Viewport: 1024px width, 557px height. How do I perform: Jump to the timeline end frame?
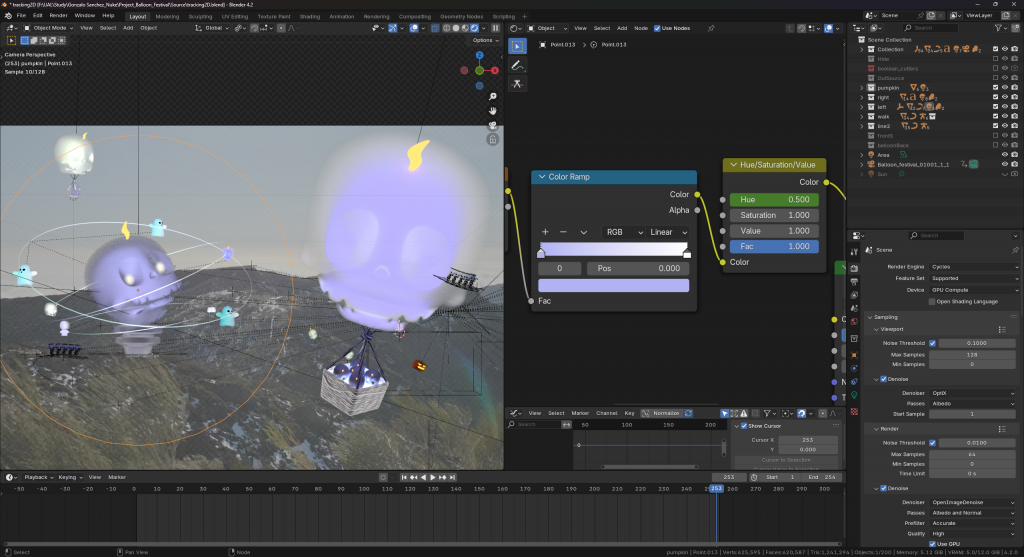(453, 477)
